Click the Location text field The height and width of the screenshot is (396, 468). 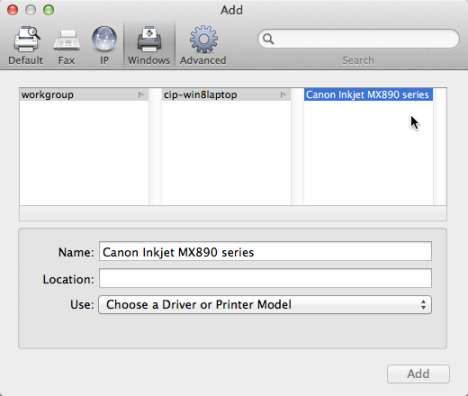265,278
